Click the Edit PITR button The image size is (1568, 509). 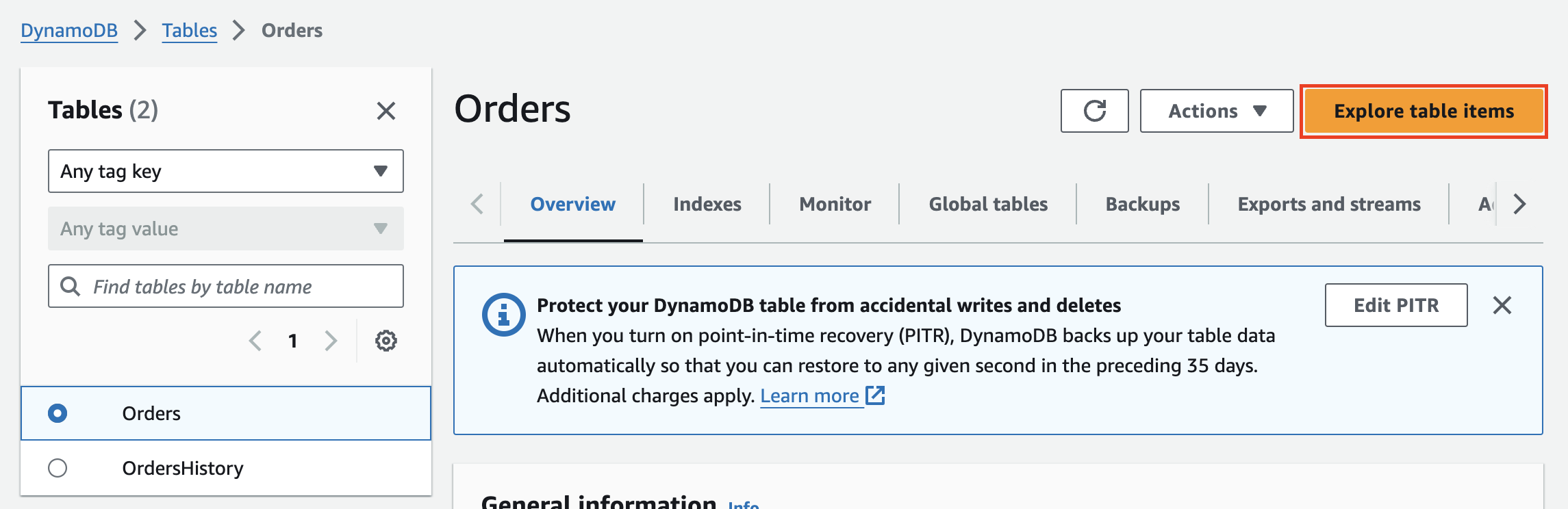pyautogui.click(x=1395, y=305)
